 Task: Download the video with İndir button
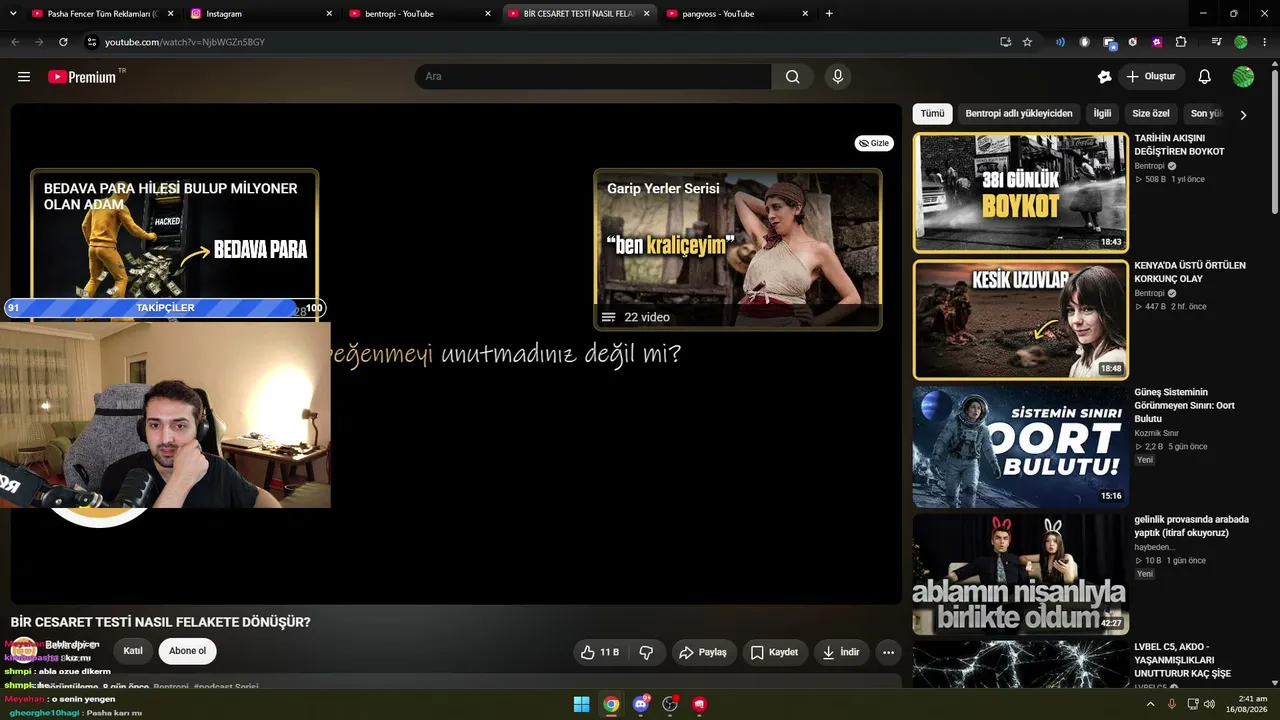point(841,652)
